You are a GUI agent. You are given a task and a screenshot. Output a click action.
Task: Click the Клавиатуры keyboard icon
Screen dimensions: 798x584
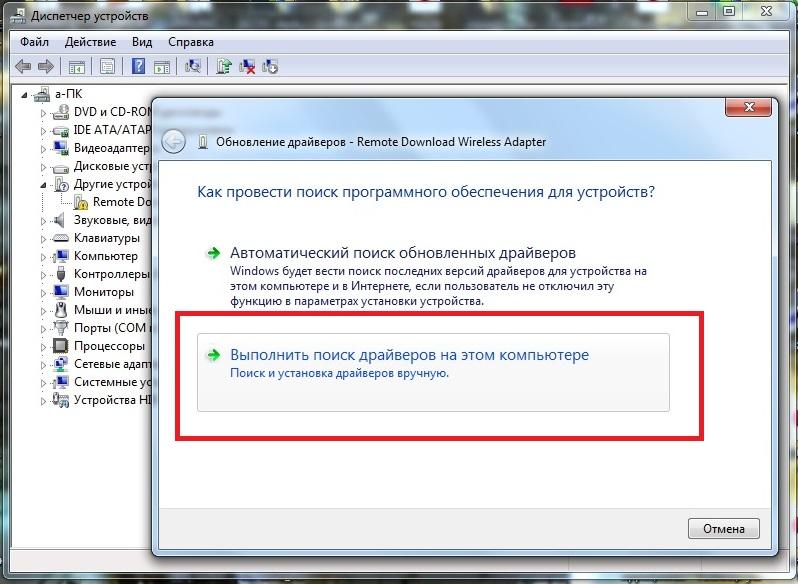point(61,238)
